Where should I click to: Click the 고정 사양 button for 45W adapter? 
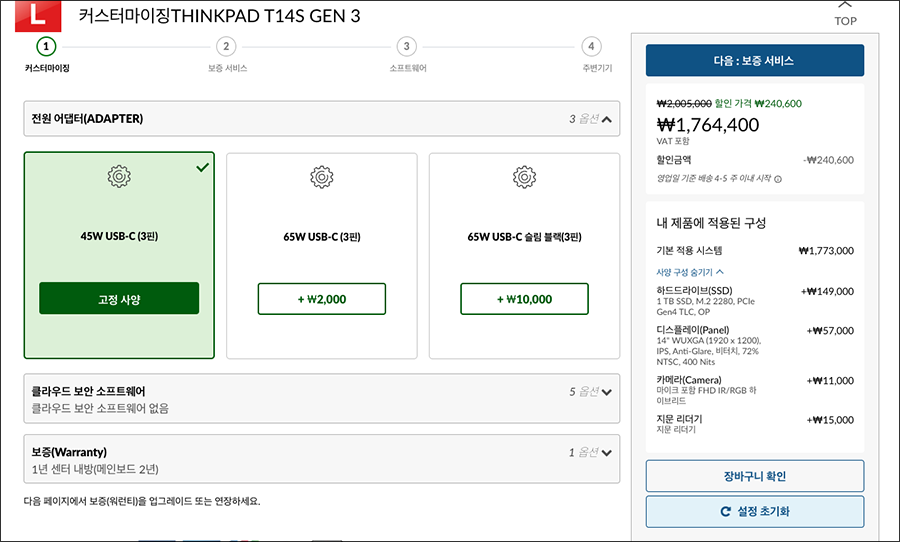(119, 299)
